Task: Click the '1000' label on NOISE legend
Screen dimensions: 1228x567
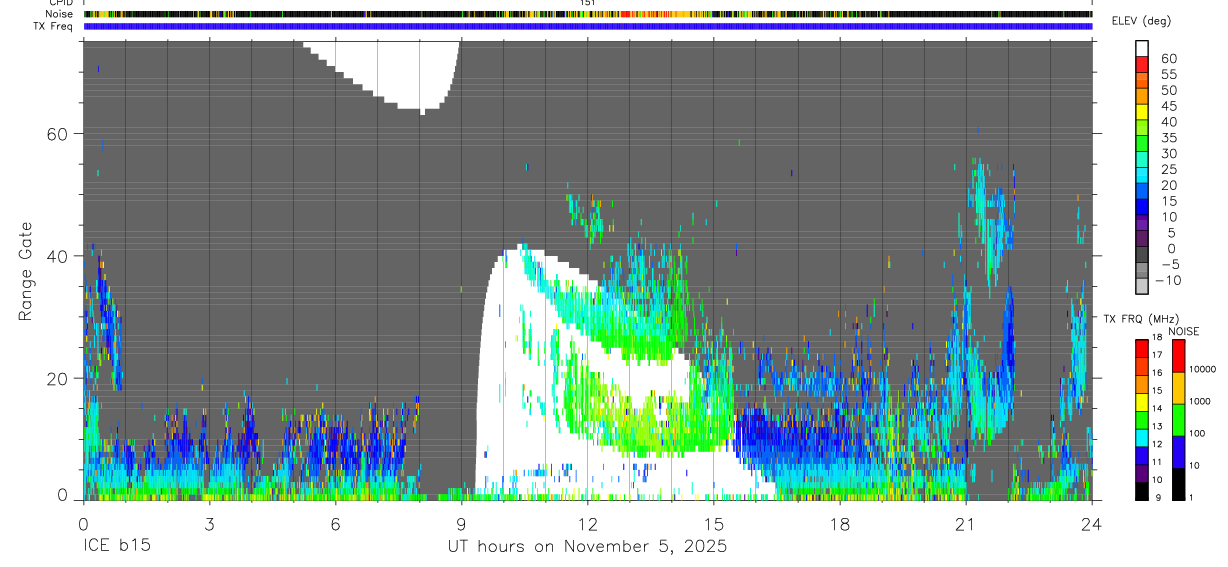Action: point(1198,401)
